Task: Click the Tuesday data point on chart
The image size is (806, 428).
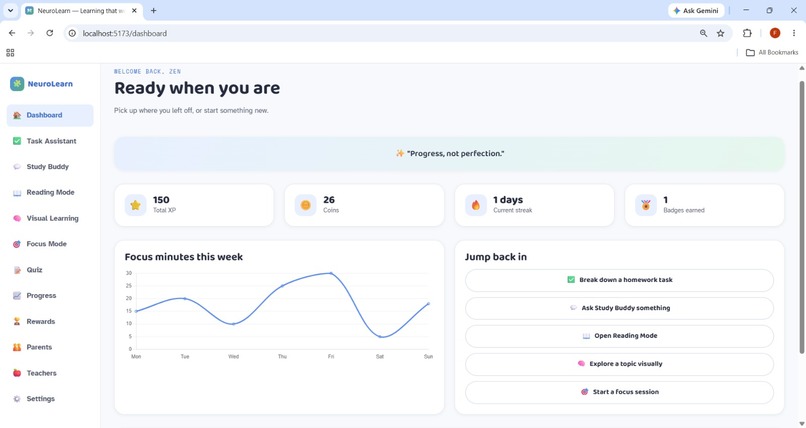Action: tap(185, 299)
